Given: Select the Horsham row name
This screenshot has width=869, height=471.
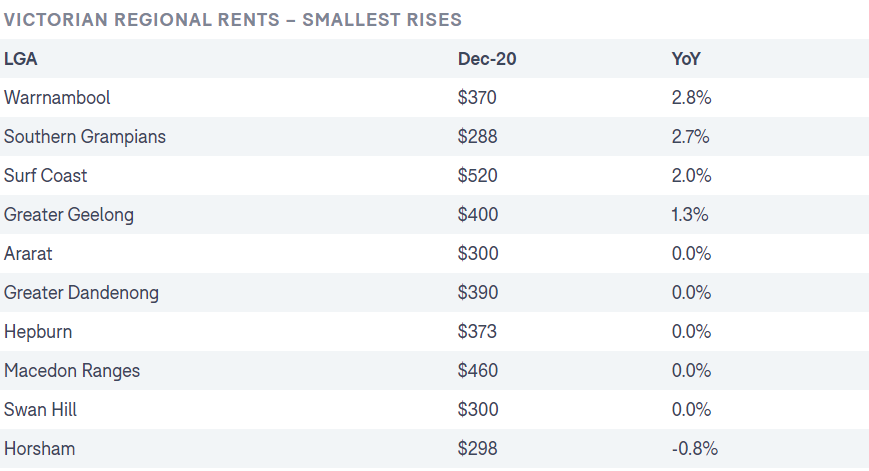Looking at the screenshot, I should (x=39, y=448).
